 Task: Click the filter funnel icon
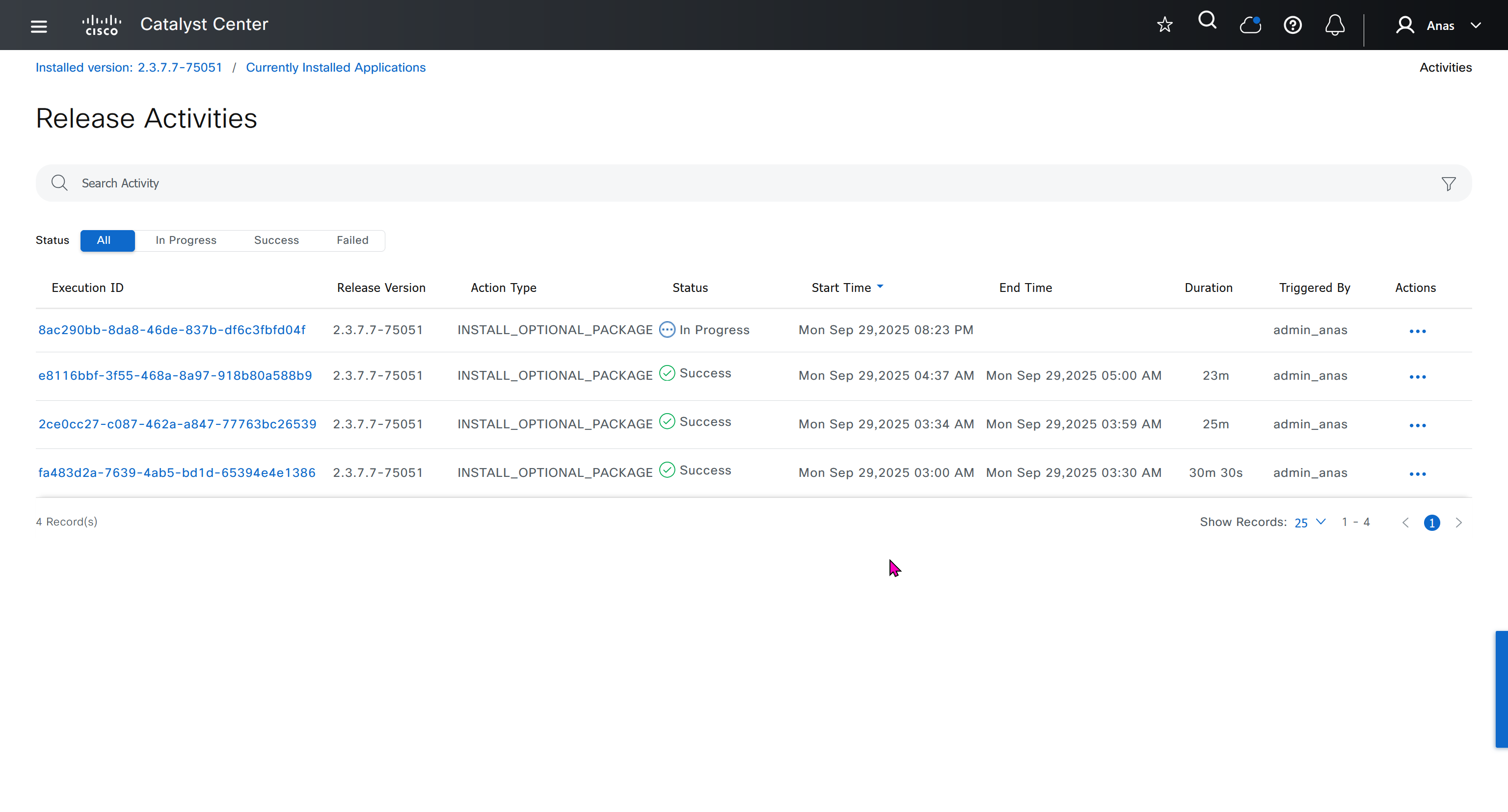click(x=1448, y=183)
